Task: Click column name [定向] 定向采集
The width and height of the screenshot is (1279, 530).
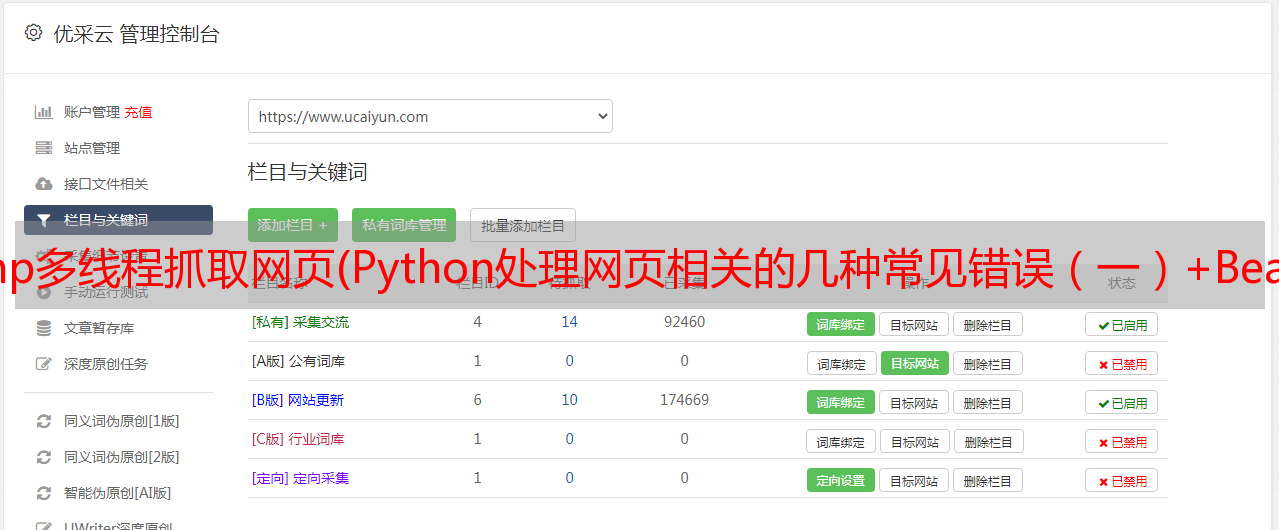Action: pyautogui.click(x=301, y=478)
